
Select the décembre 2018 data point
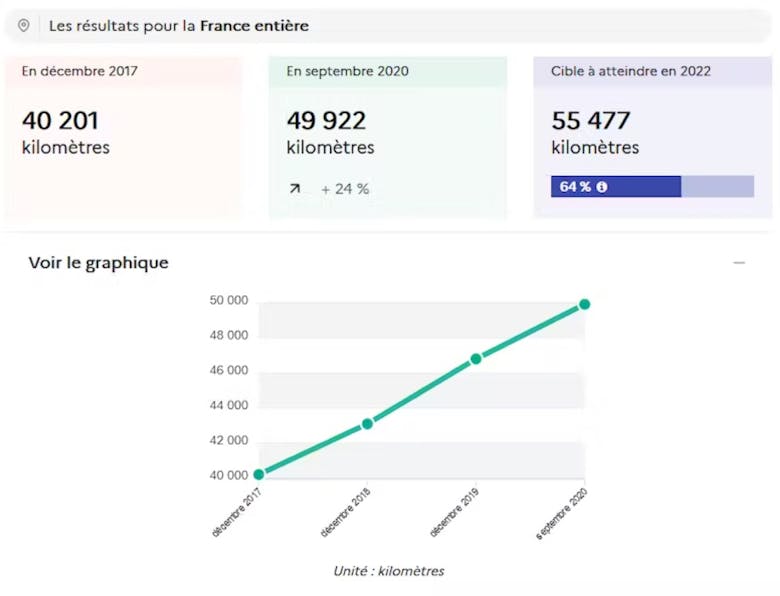pyautogui.click(x=367, y=424)
